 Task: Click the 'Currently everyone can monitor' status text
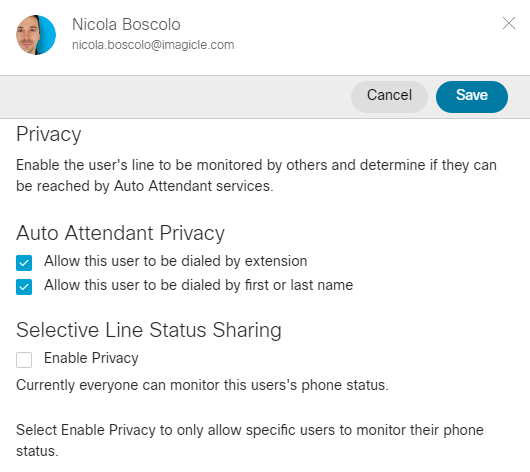click(x=202, y=385)
